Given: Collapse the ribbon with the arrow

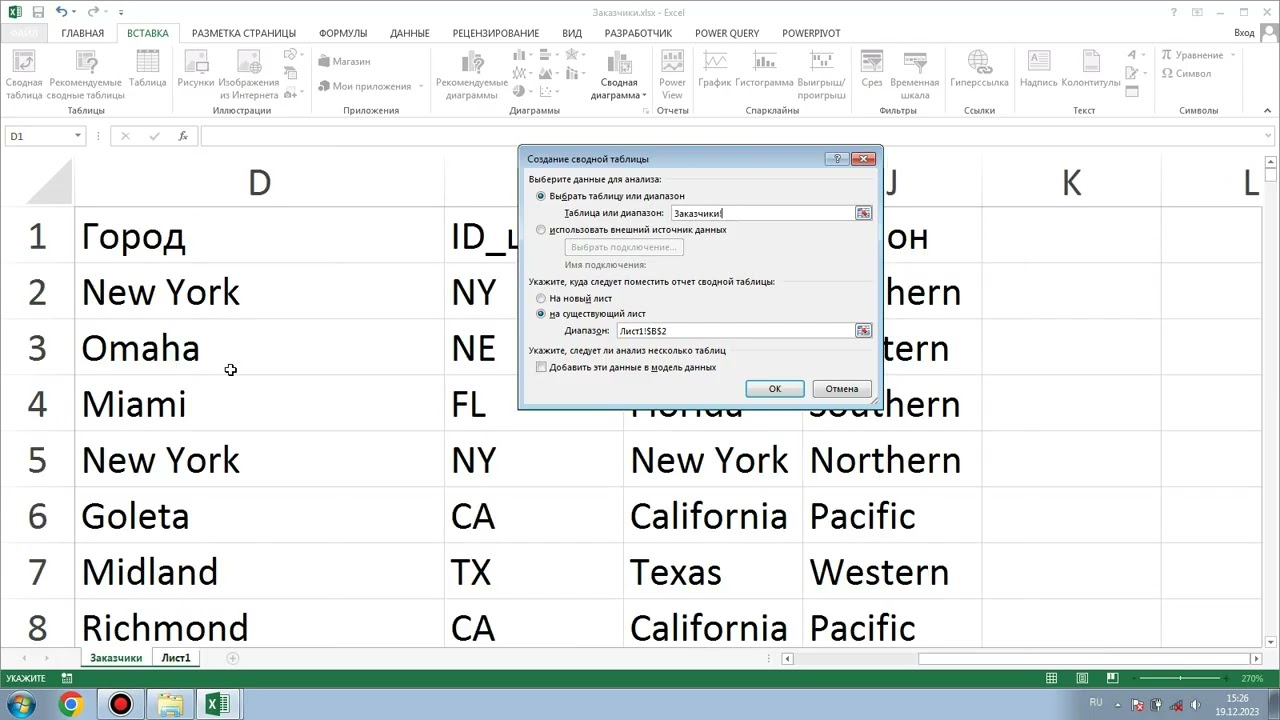Looking at the screenshot, I should [1268, 110].
